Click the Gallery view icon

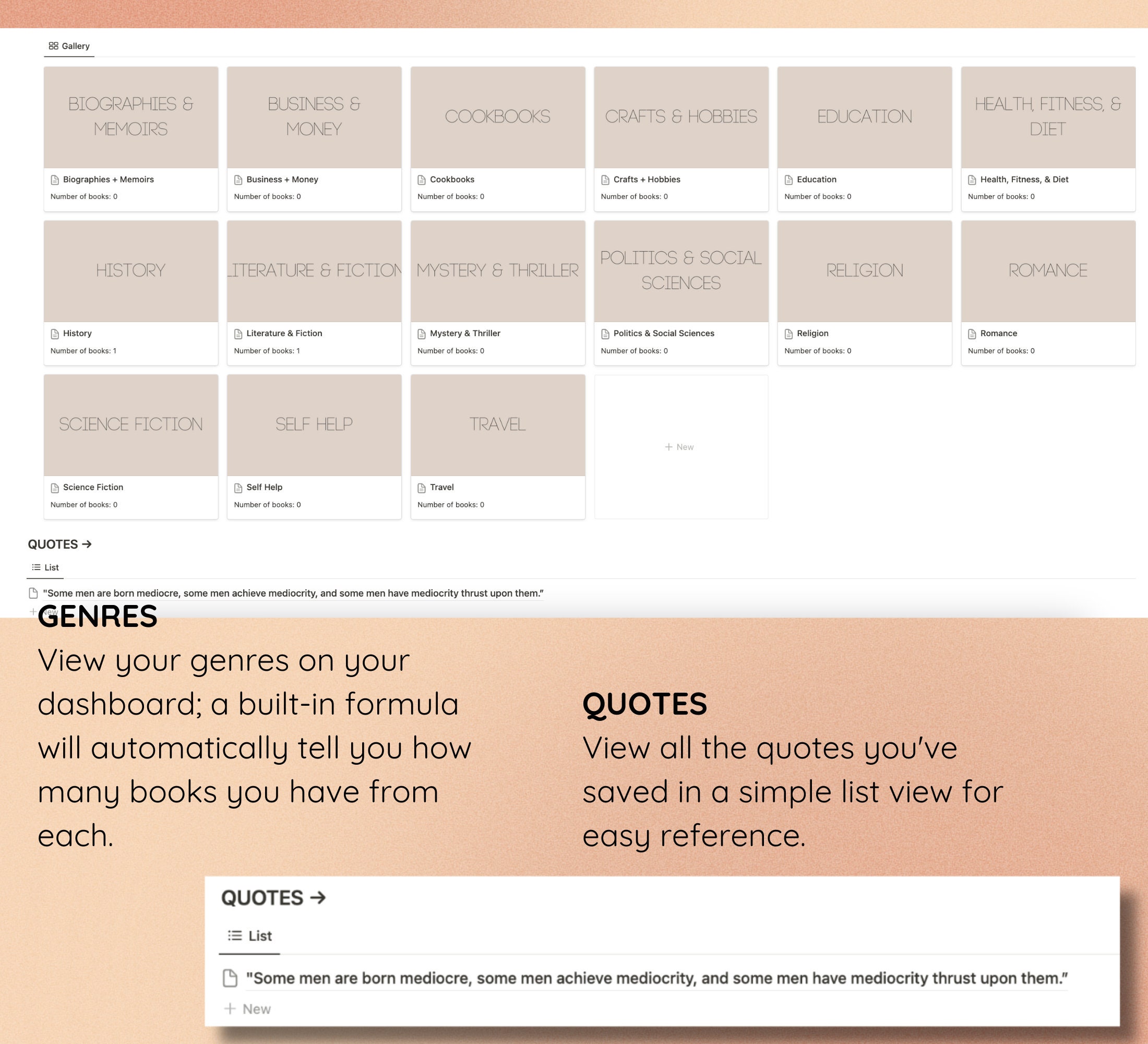54,45
